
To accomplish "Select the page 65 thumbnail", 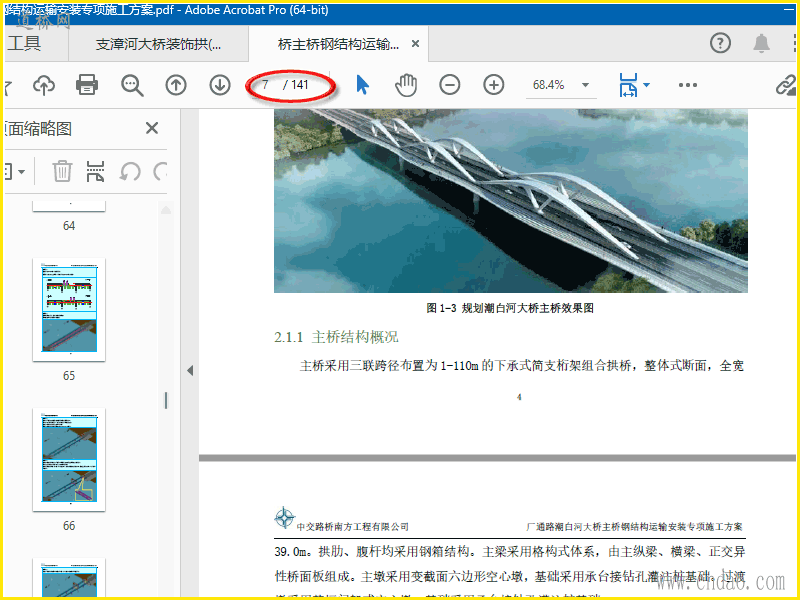I will pos(69,310).
